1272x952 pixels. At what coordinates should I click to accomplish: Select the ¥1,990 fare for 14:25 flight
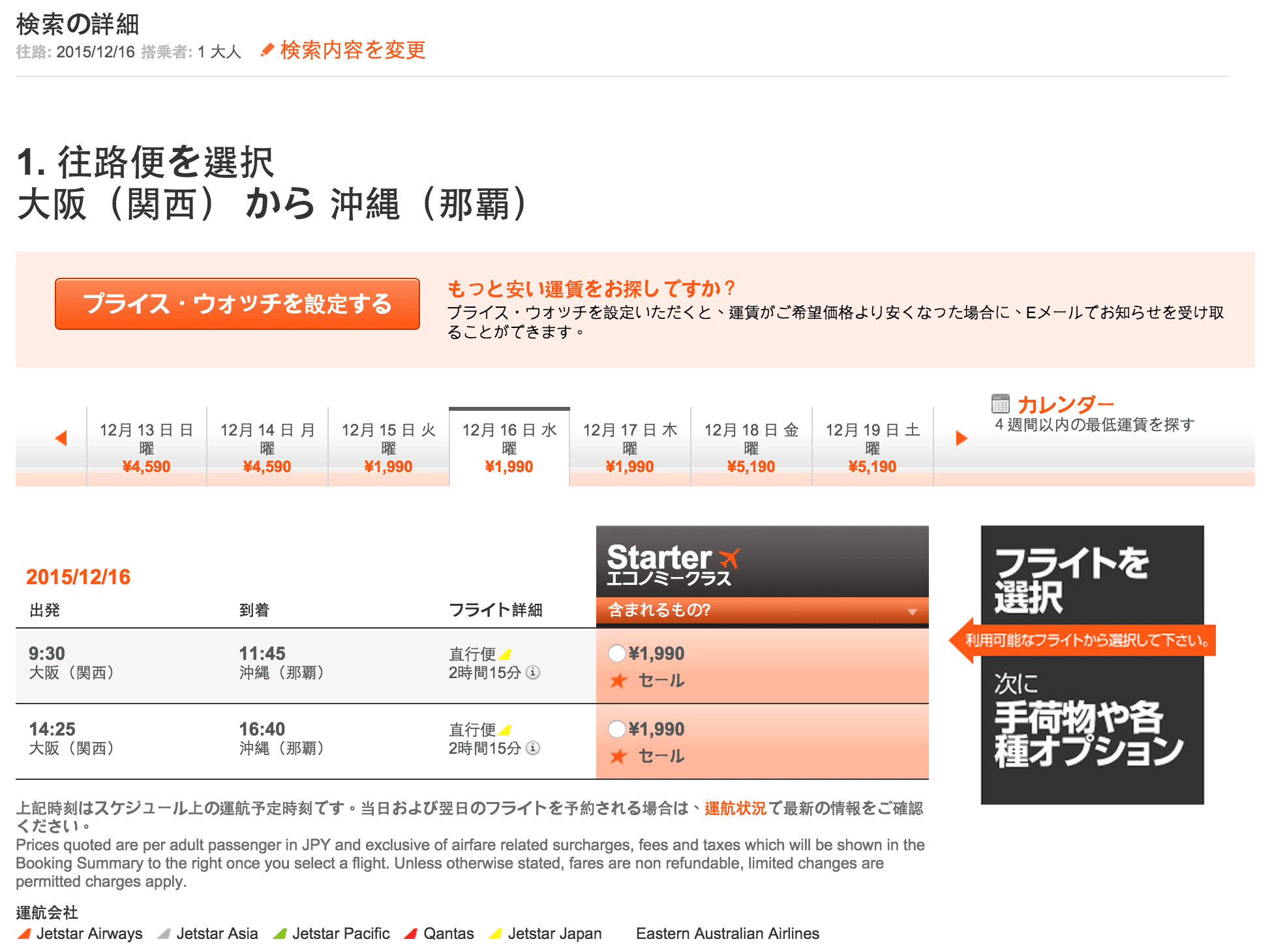pos(617,729)
